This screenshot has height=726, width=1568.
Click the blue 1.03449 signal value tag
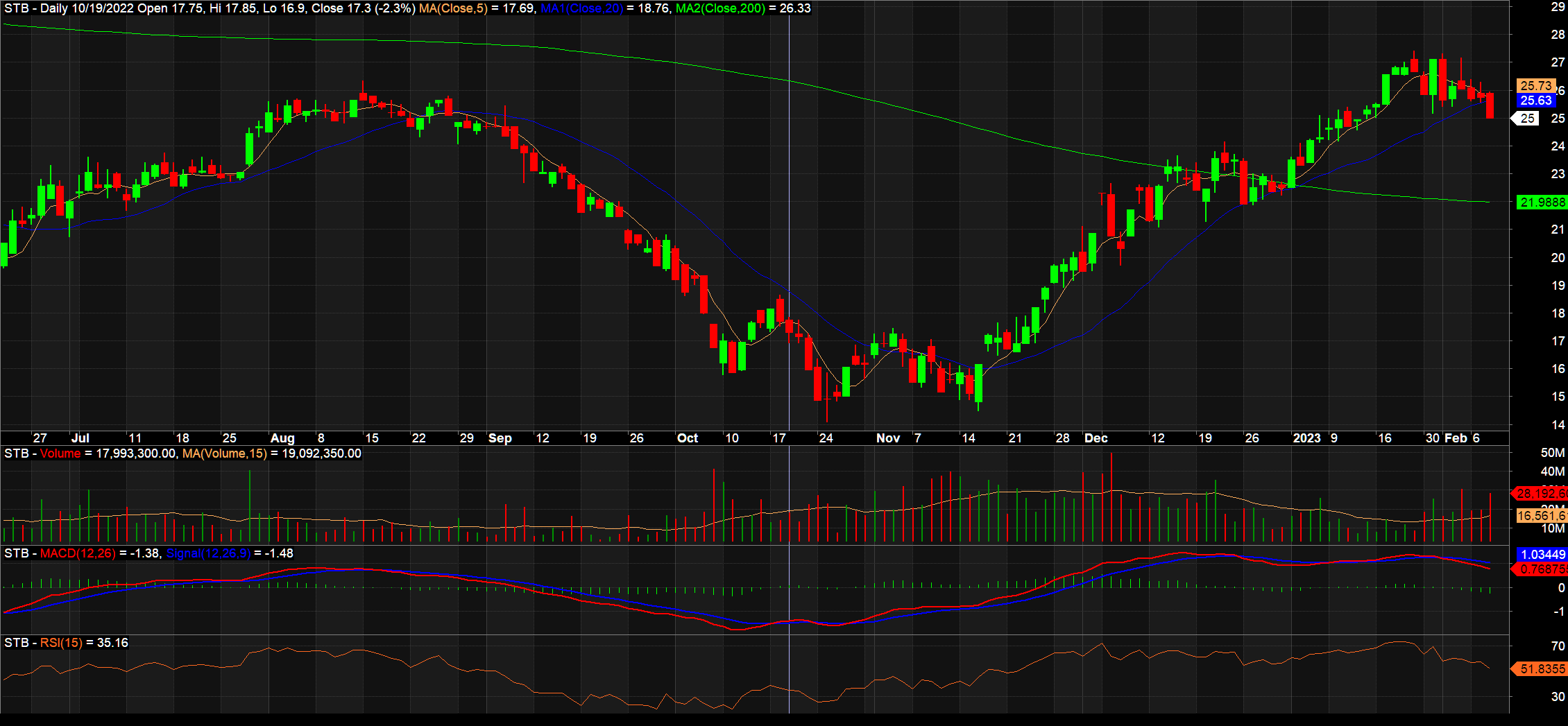tap(1542, 555)
